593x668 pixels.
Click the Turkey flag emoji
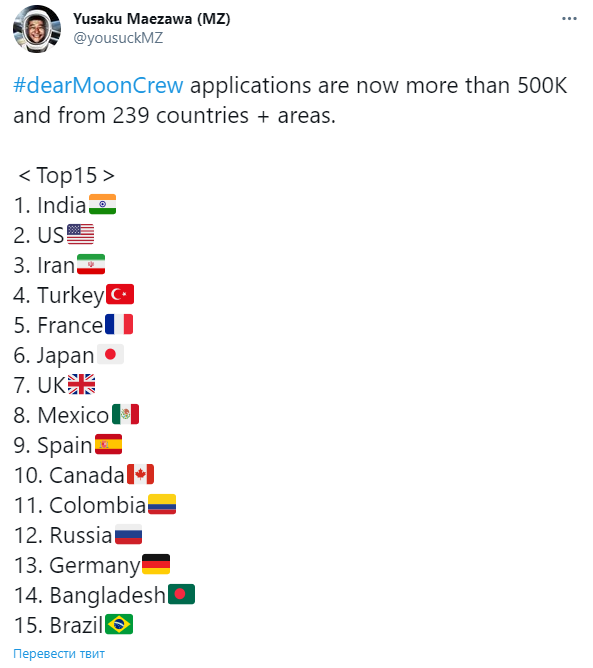(x=120, y=294)
